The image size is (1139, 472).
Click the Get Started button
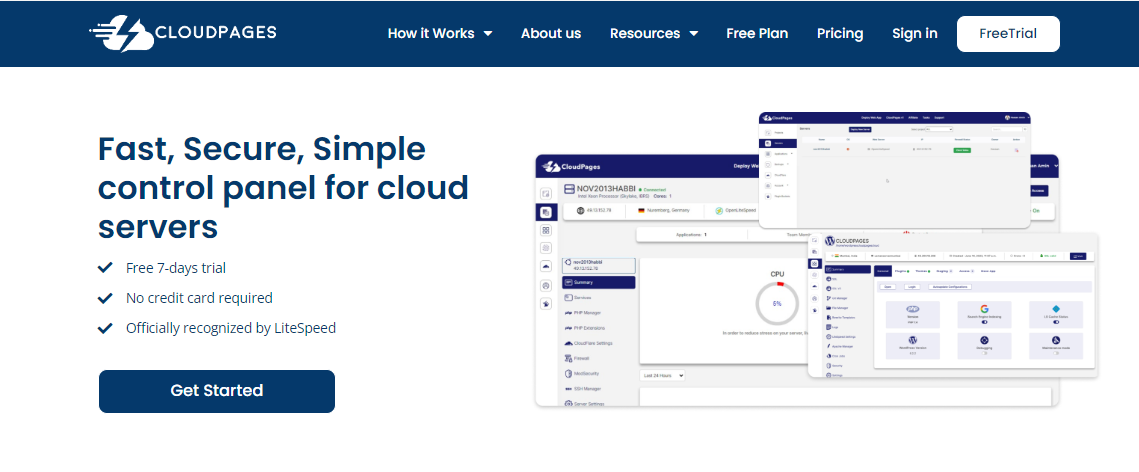pos(216,391)
